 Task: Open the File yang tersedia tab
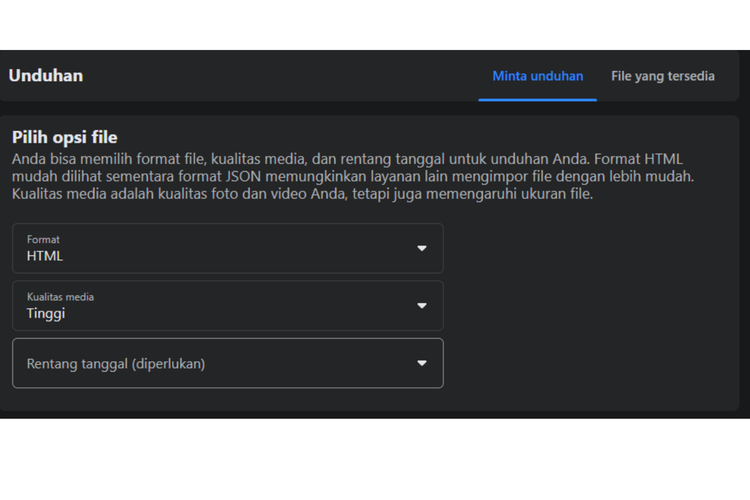(x=662, y=76)
